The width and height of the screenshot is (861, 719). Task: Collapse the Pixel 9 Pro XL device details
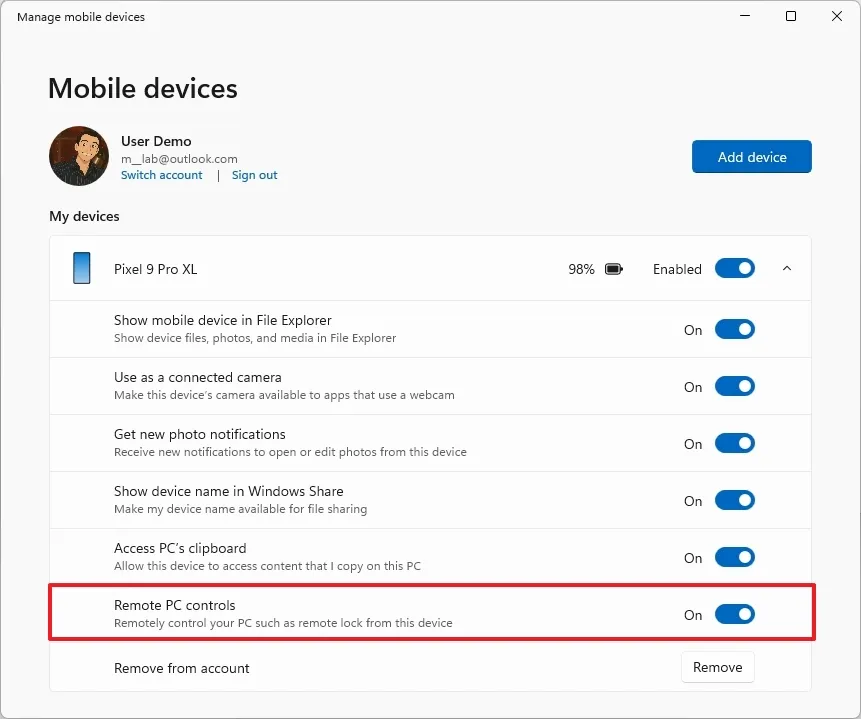(786, 268)
